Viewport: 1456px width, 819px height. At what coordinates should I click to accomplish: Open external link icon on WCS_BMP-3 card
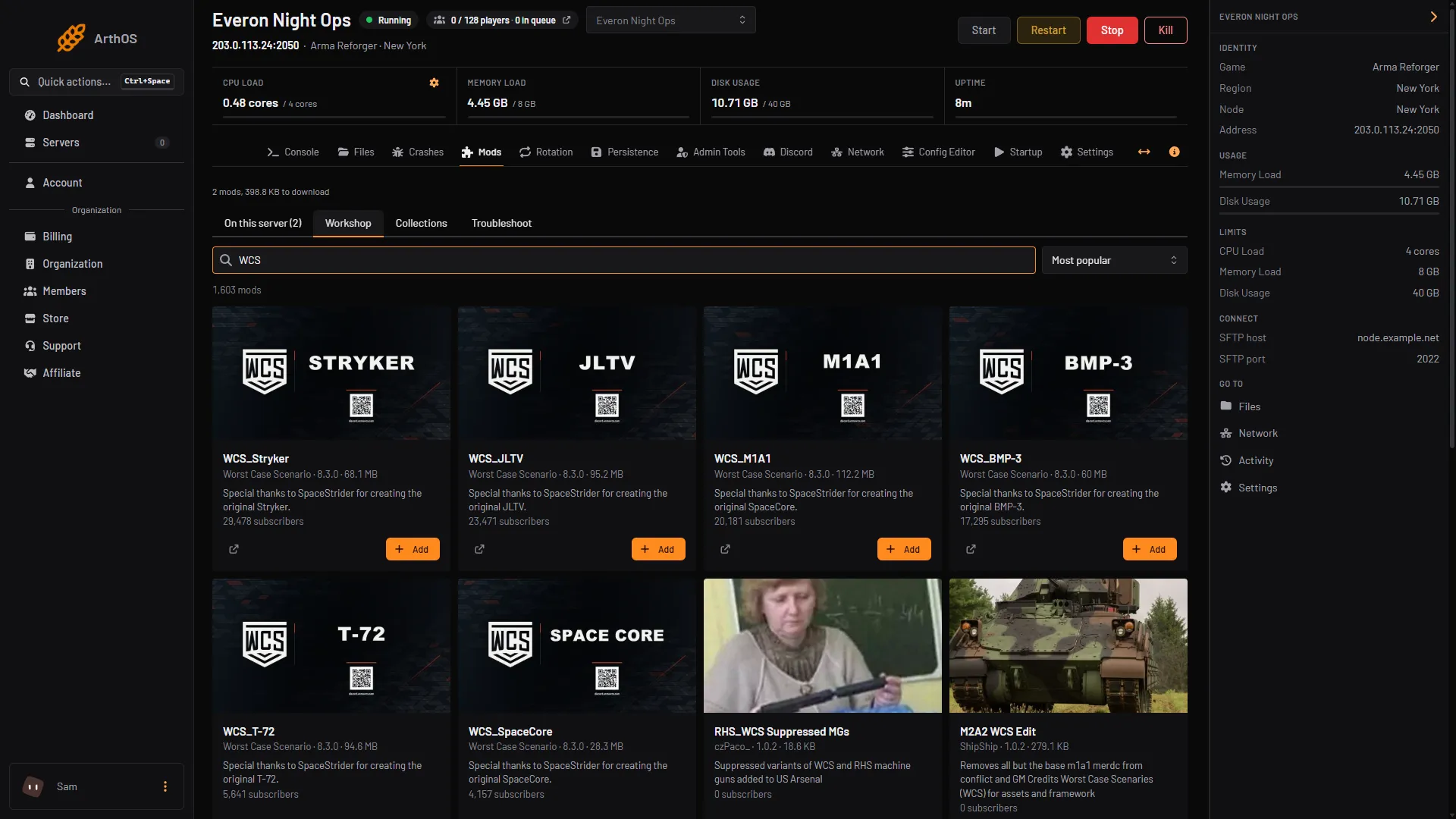point(971,549)
